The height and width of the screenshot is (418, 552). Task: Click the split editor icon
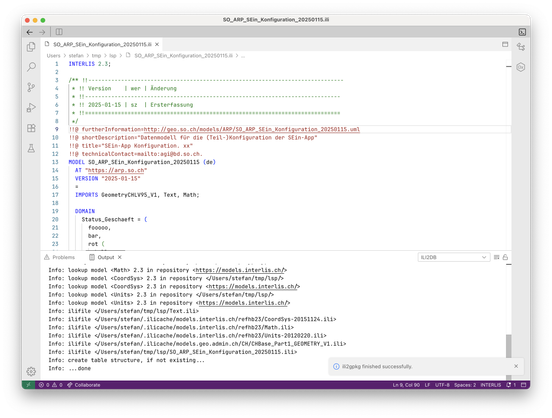point(505,44)
